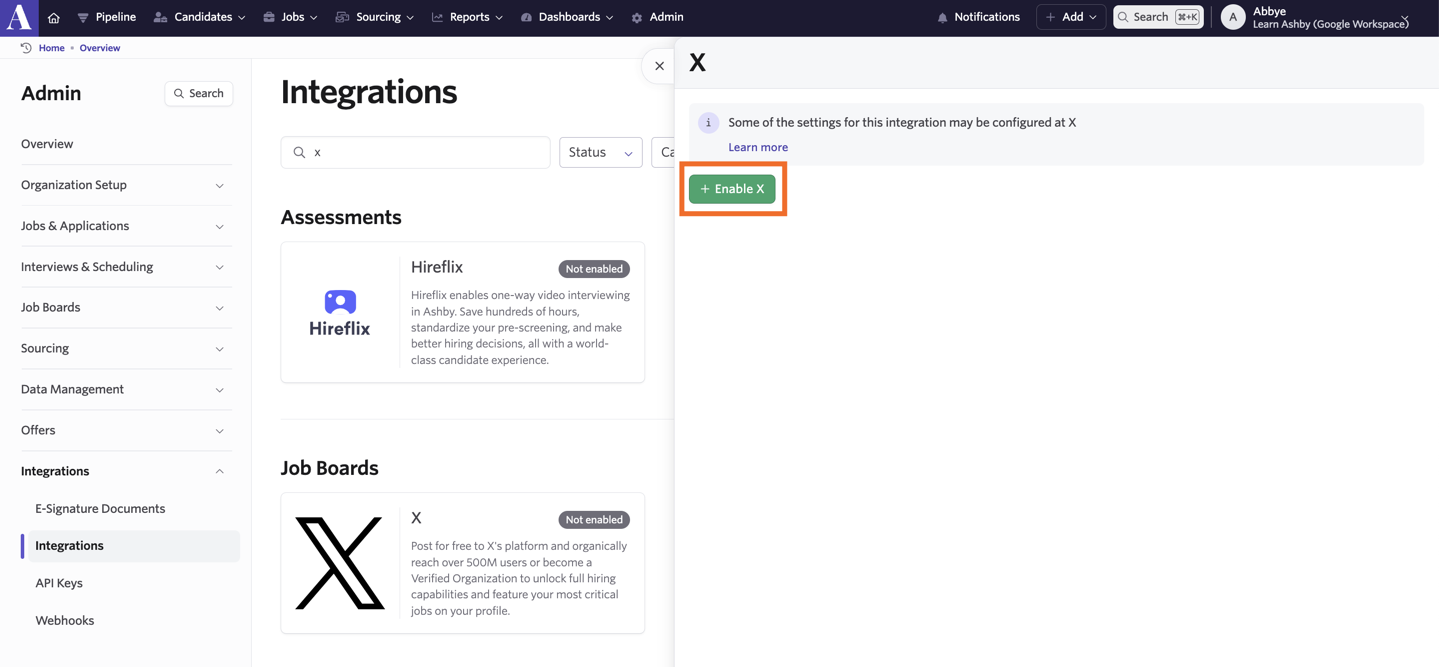
Task: Open the Add dropdown button
Action: pyautogui.click(x=1071, y=17)
